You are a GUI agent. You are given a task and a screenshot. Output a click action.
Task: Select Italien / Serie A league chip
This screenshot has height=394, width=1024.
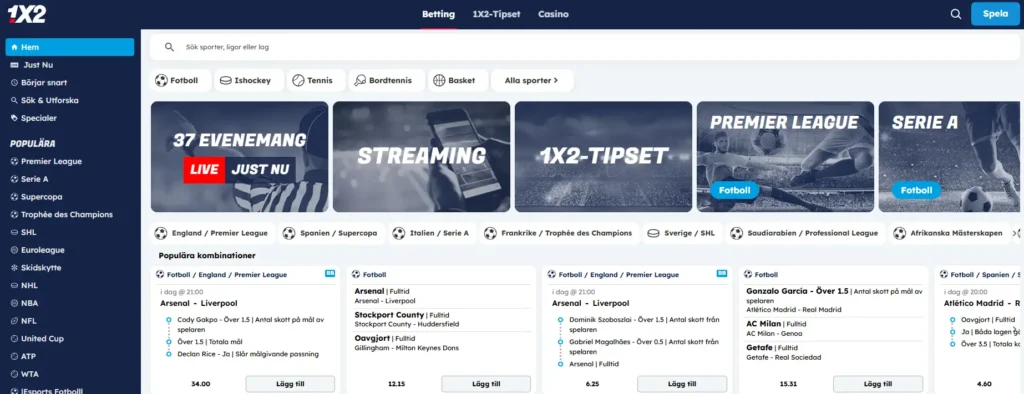tap(433, 233)
